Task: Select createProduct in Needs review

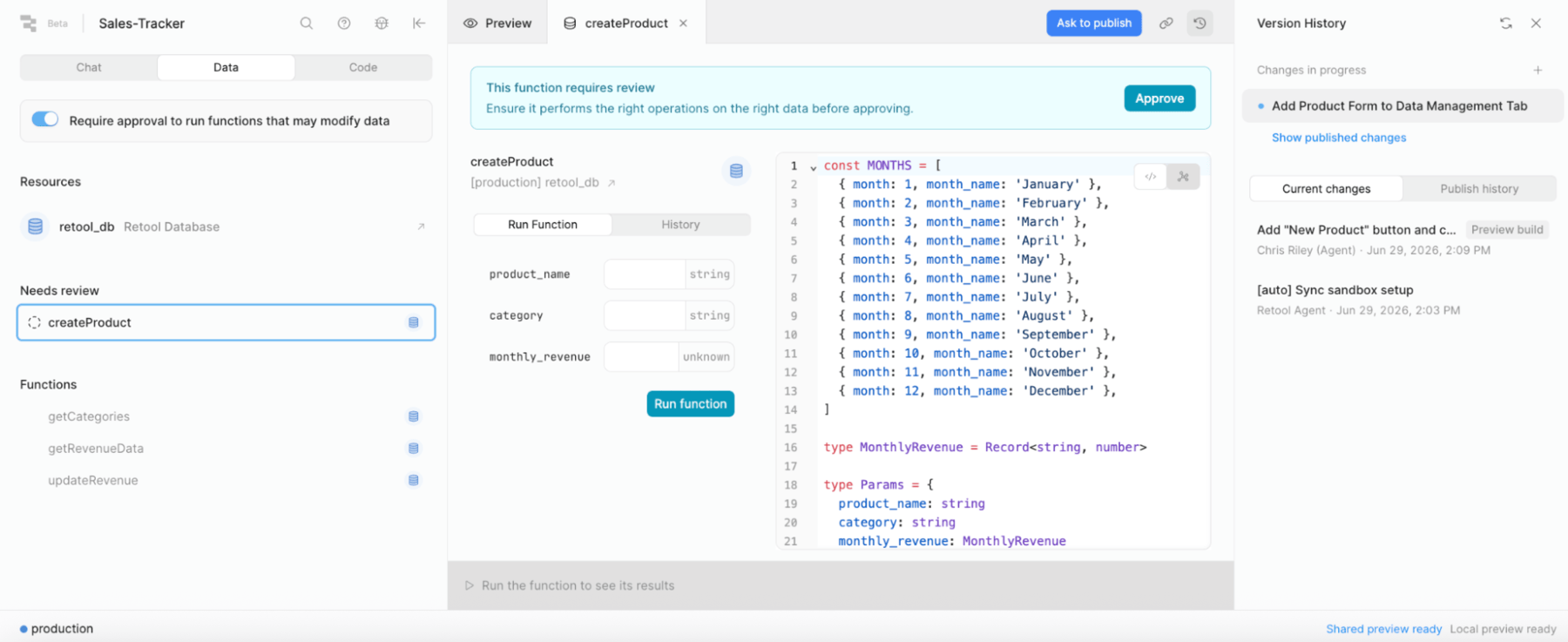Action: coord(226,322)
